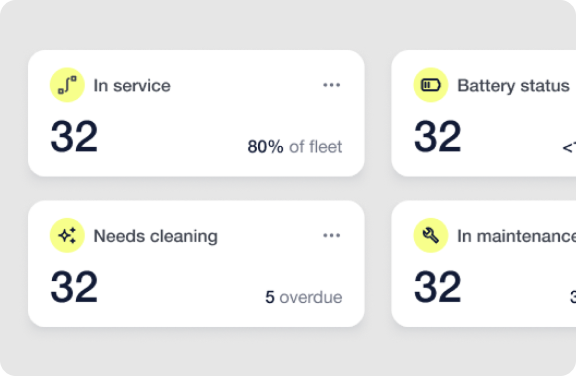Select the Needs cleaning card title

pos(156,236)
